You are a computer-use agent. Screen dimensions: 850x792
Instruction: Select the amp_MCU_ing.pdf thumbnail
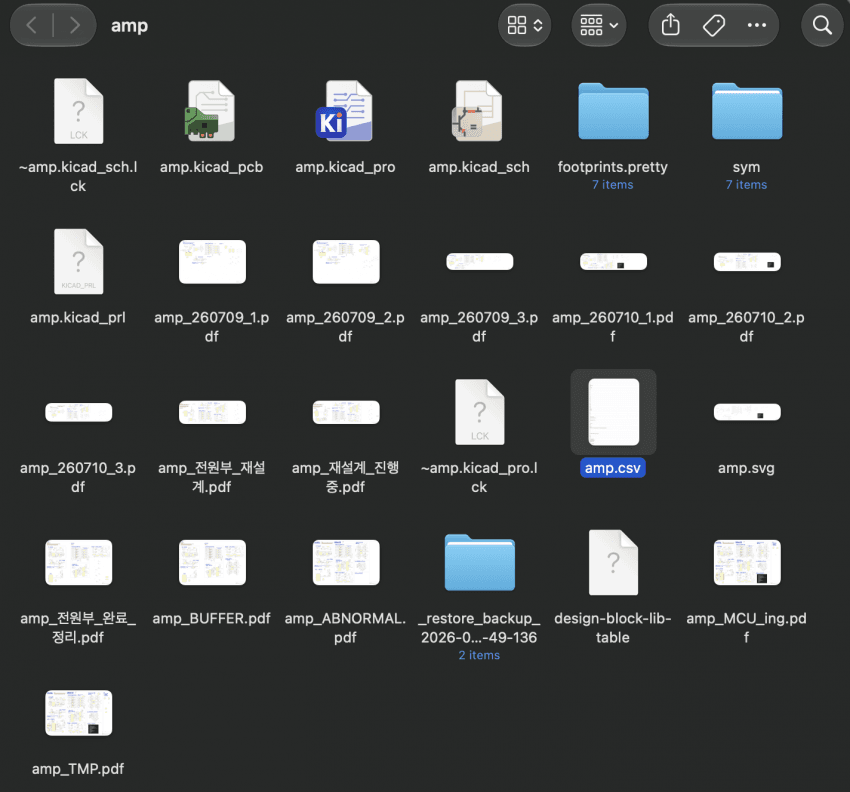[747, 563]
